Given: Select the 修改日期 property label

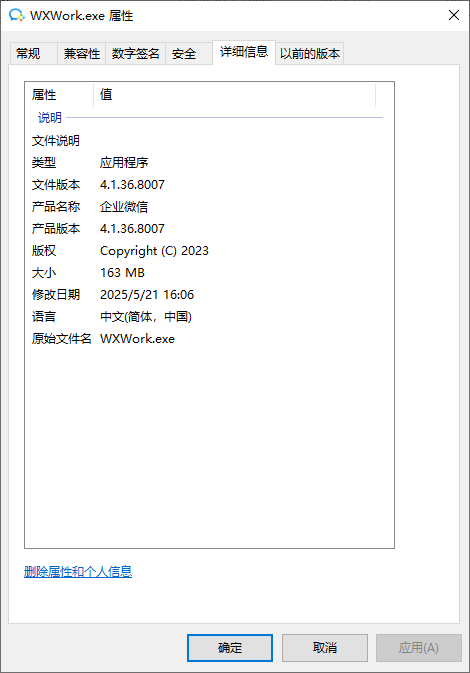Looking at the screenshot, I should [x=56, y=294].
